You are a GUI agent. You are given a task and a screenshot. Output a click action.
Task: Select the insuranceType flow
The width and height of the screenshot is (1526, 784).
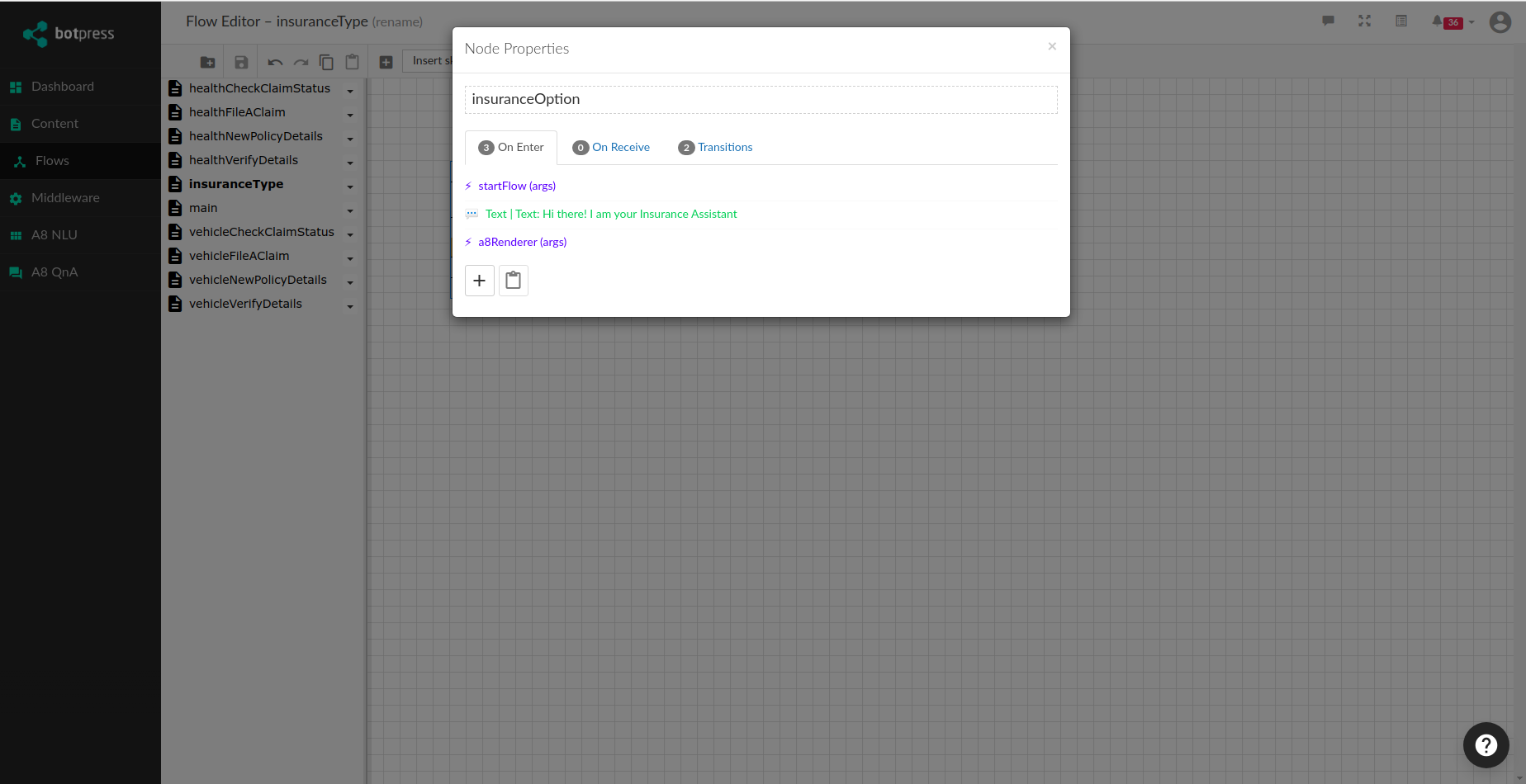click(236, 184)
